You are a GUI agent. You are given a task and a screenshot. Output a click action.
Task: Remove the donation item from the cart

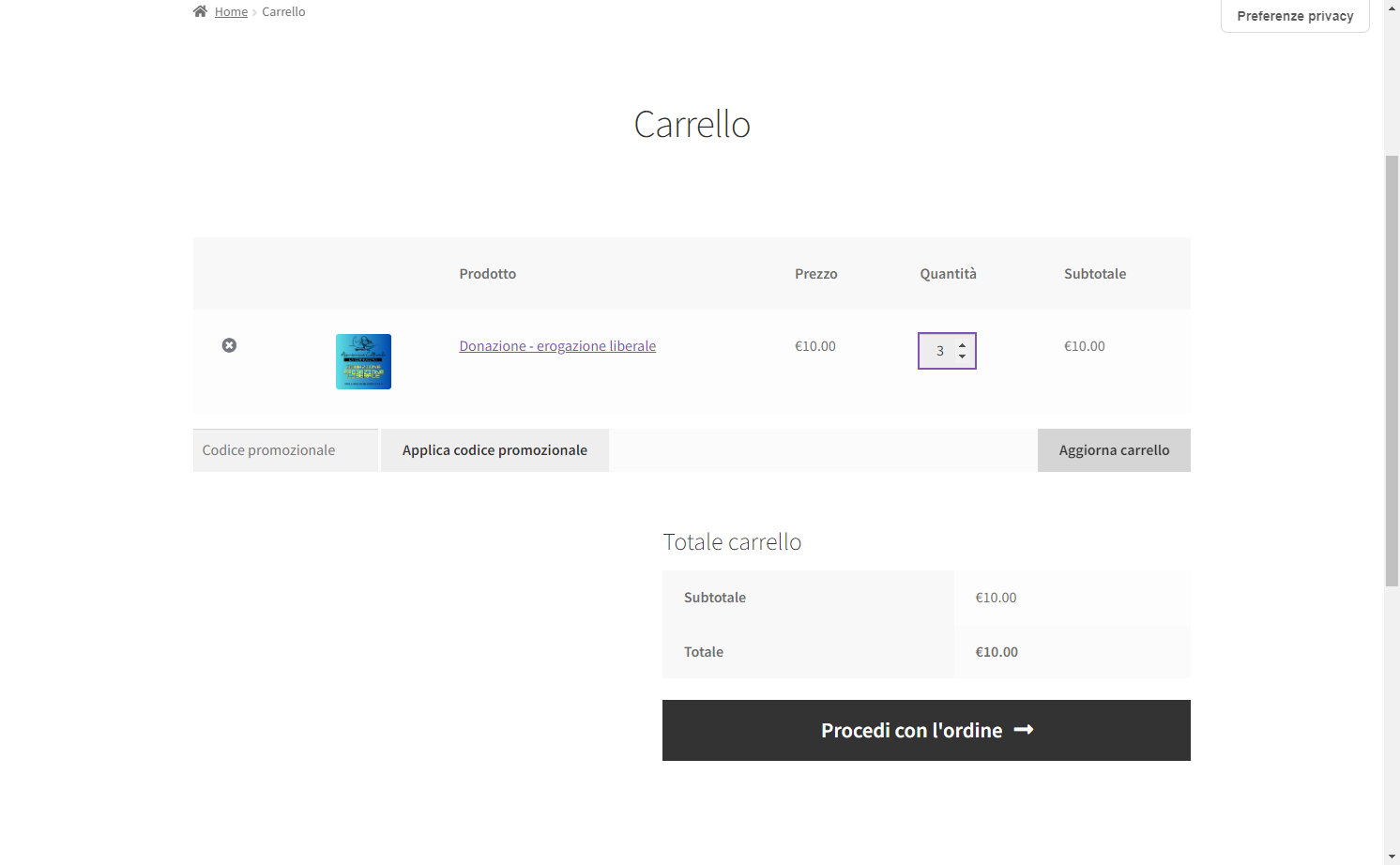point(229,345)
